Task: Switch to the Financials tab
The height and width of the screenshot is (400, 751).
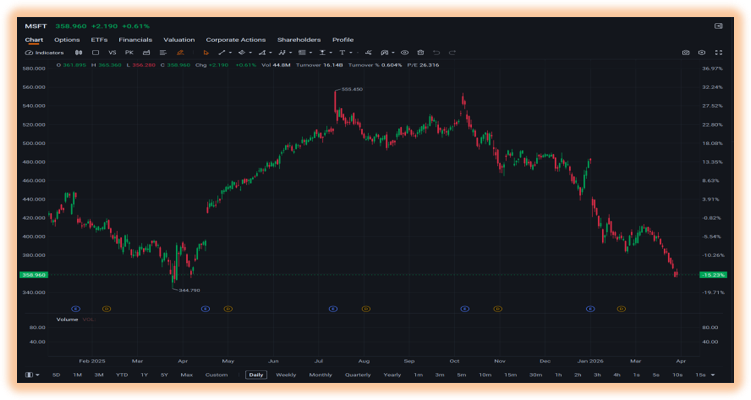Action: click(x=135, y=40)
